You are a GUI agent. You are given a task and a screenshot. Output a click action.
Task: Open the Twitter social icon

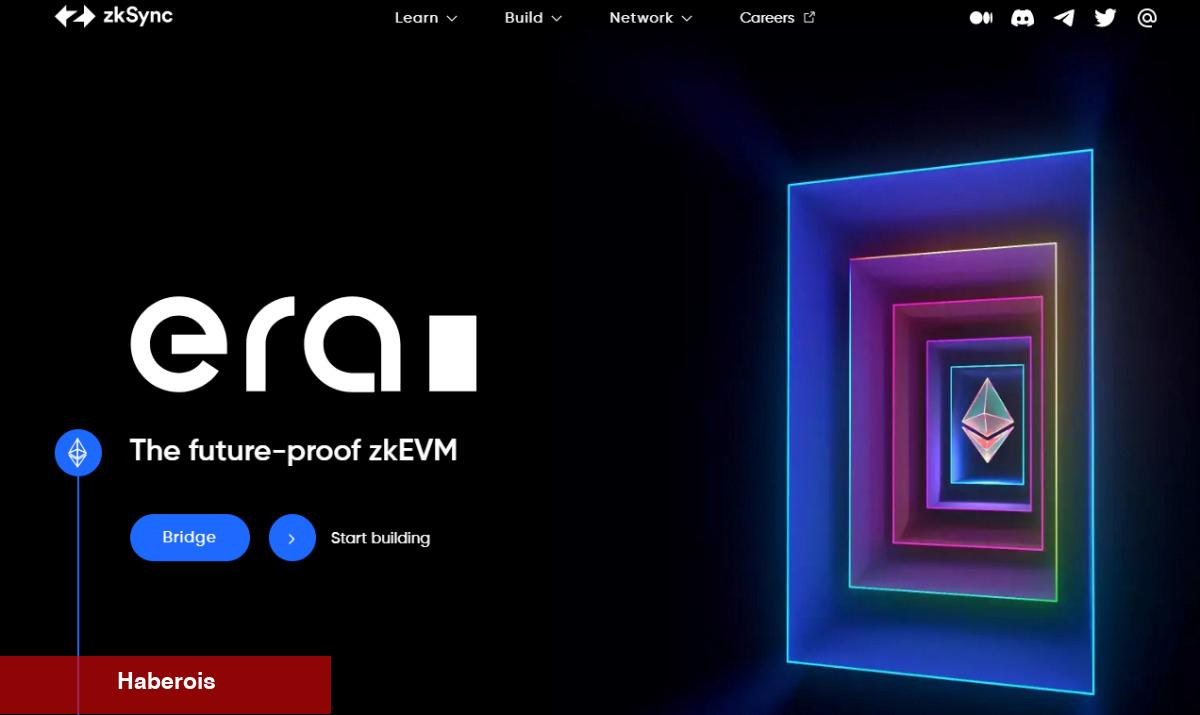(1105, 18)
